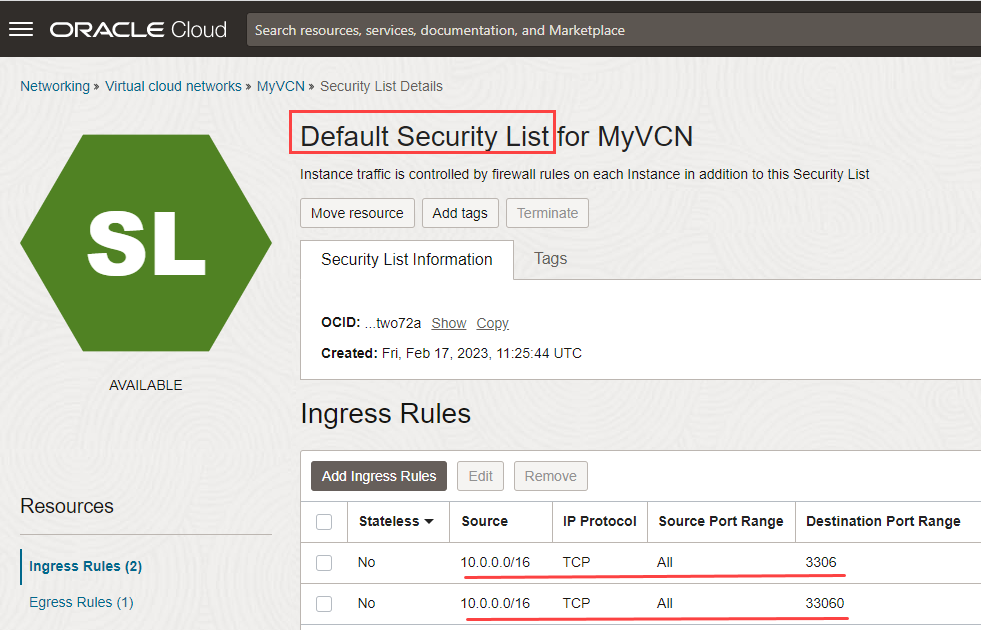Click the Oracle Cloud logo
This screenshot has width=981, height=630.
138,28
